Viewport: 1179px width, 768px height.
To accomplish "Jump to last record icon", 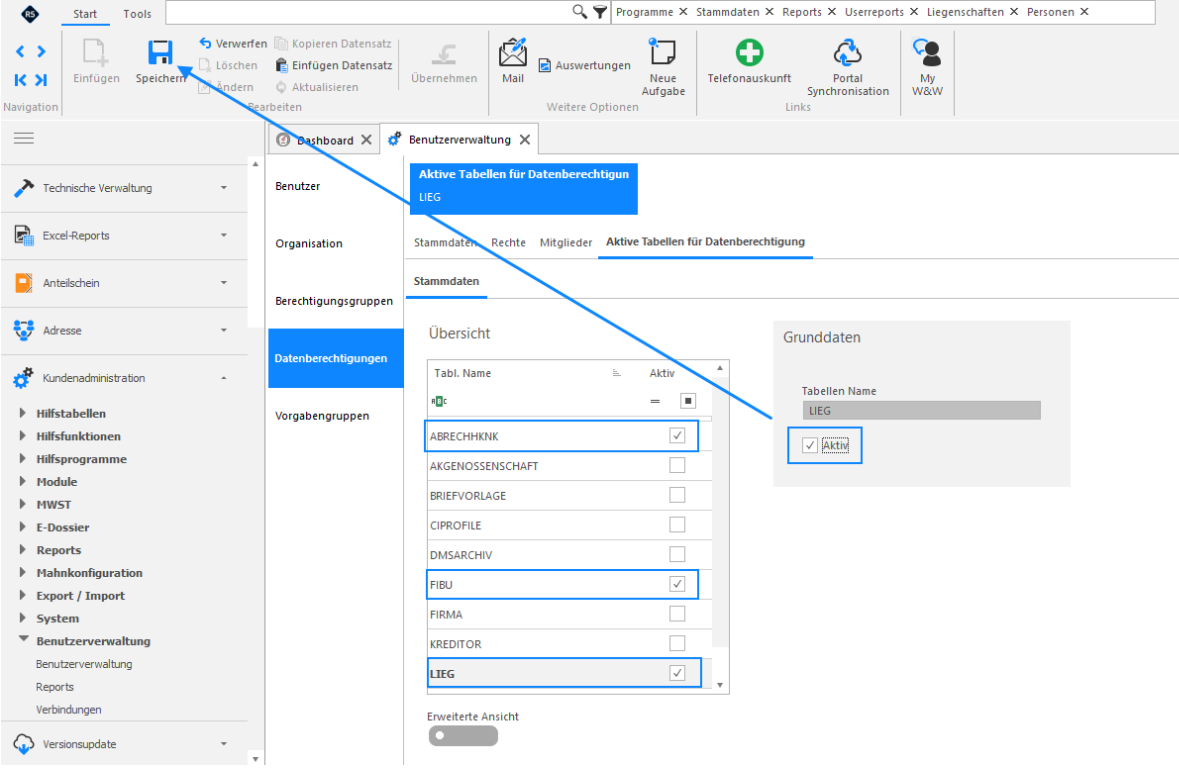I will pos(41,80).
